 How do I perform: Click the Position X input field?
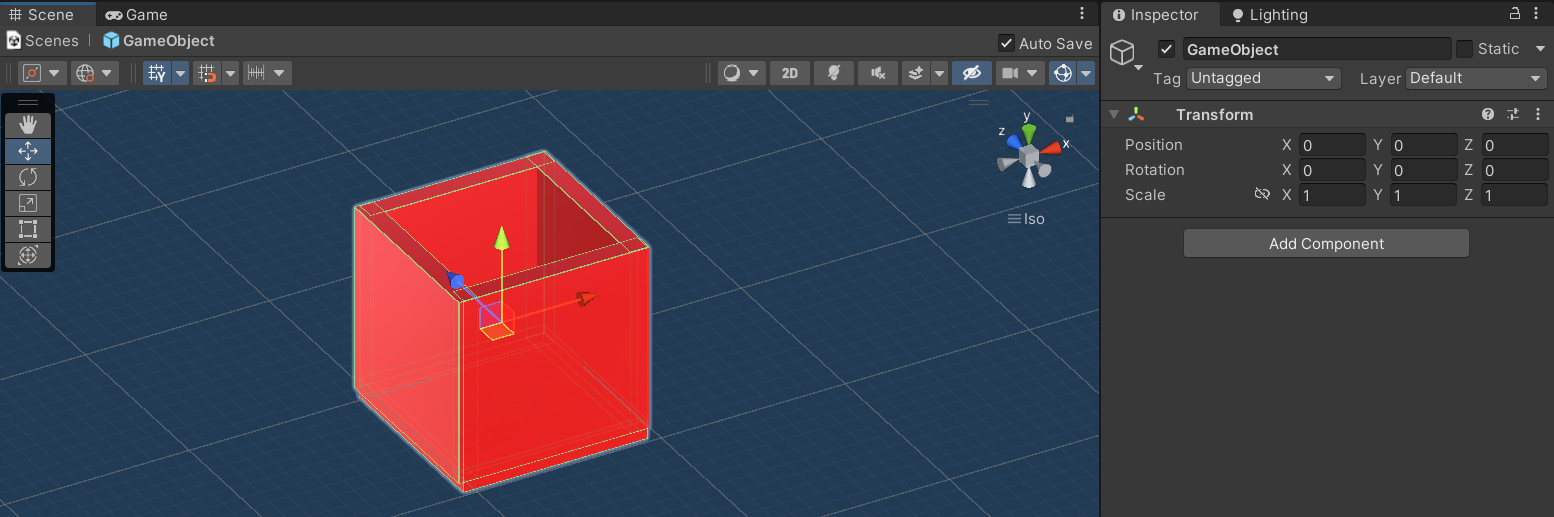1332,145
